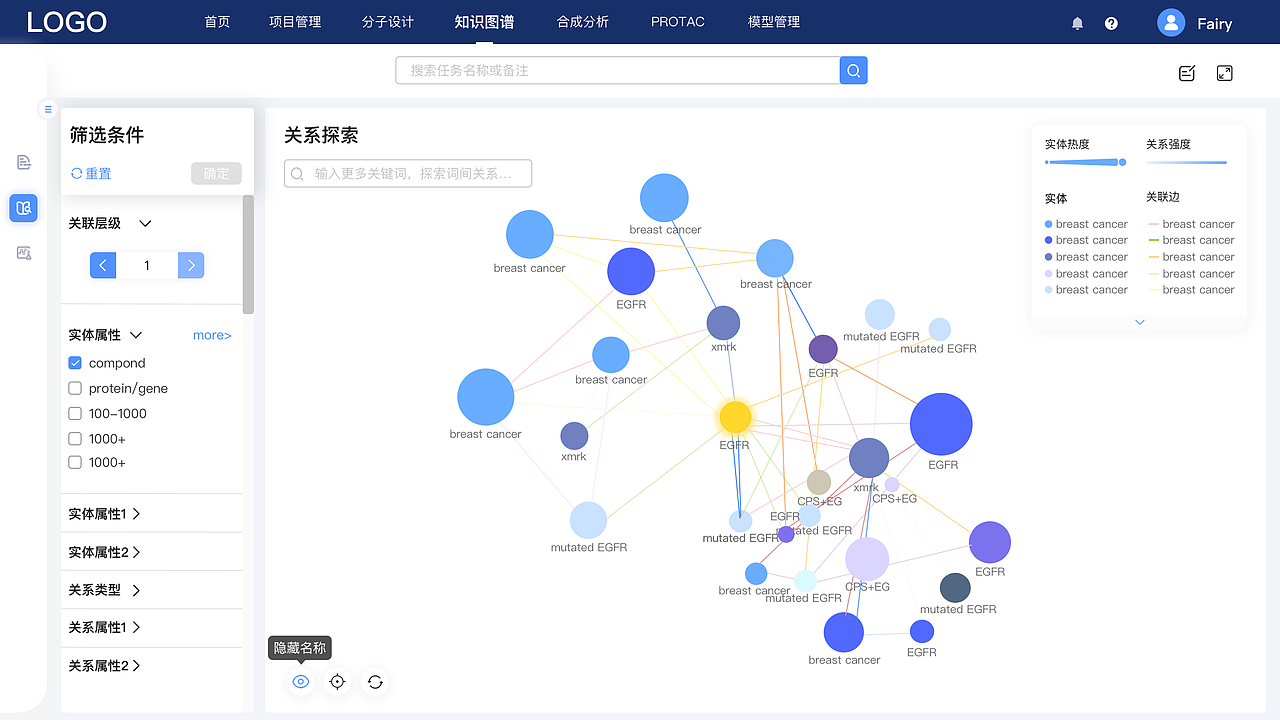The height and width of the screenshot is (720, 1280).
Task: Uncheck the compond checkbox
Action: [x=75, y=363]
